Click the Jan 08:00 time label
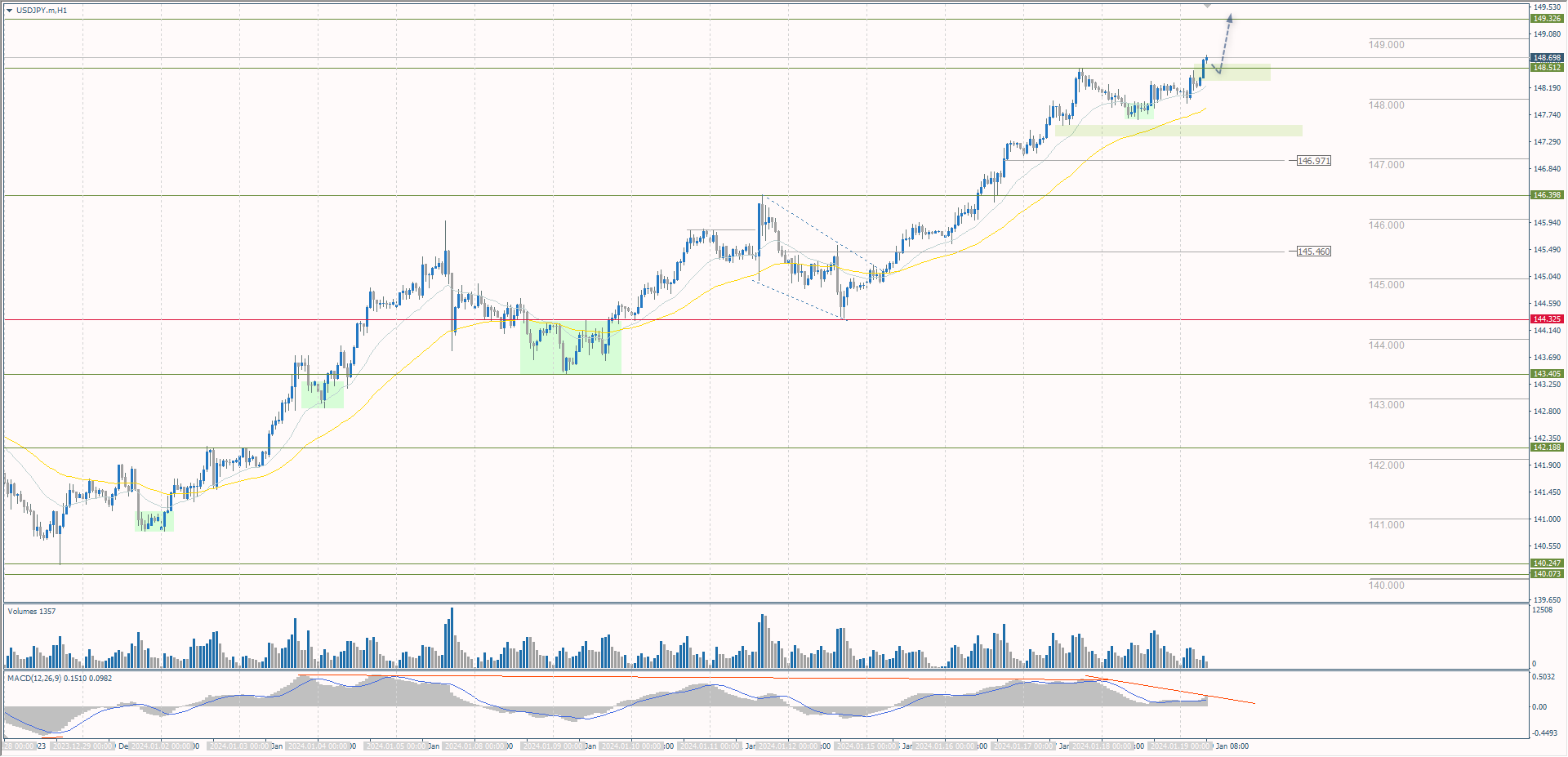The image size is (1568, 757). (x=1232, y=746)
